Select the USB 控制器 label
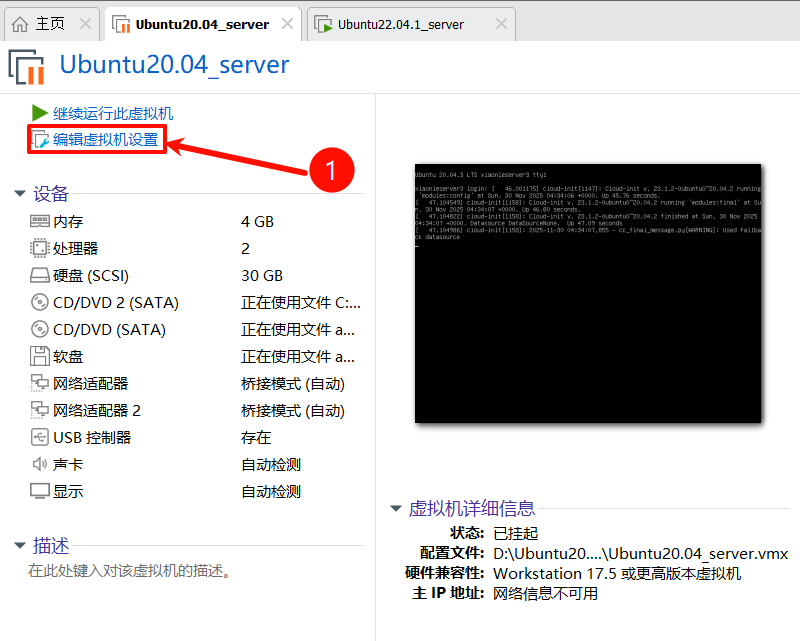The height and width of the screenshot is (641, 800). coord(92,438)
